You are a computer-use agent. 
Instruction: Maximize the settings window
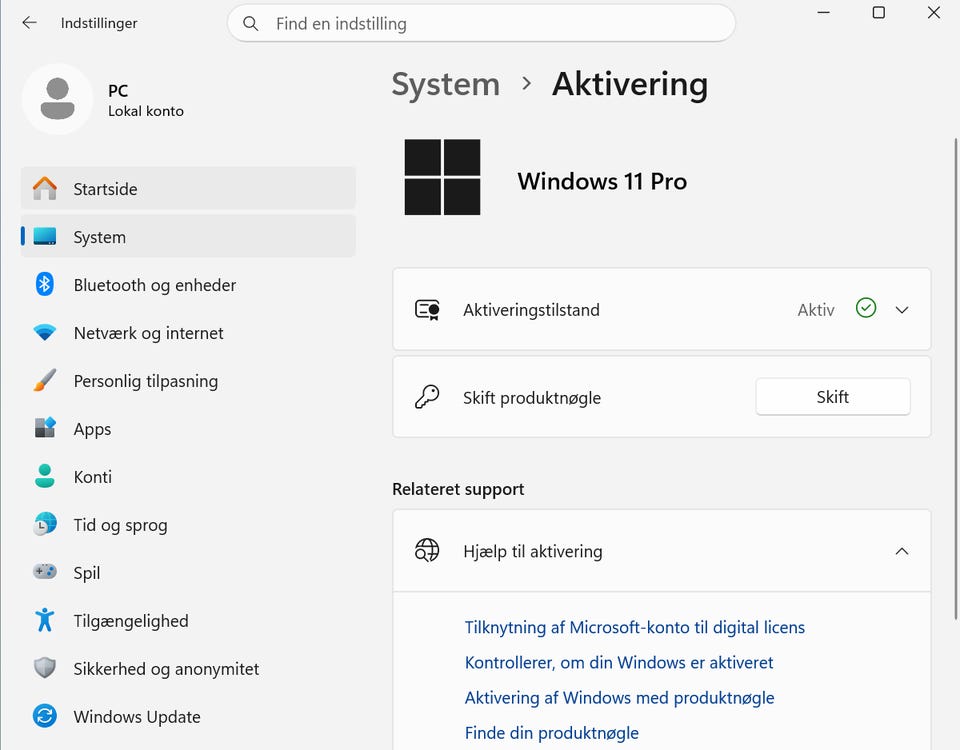(x=879, y=12)
